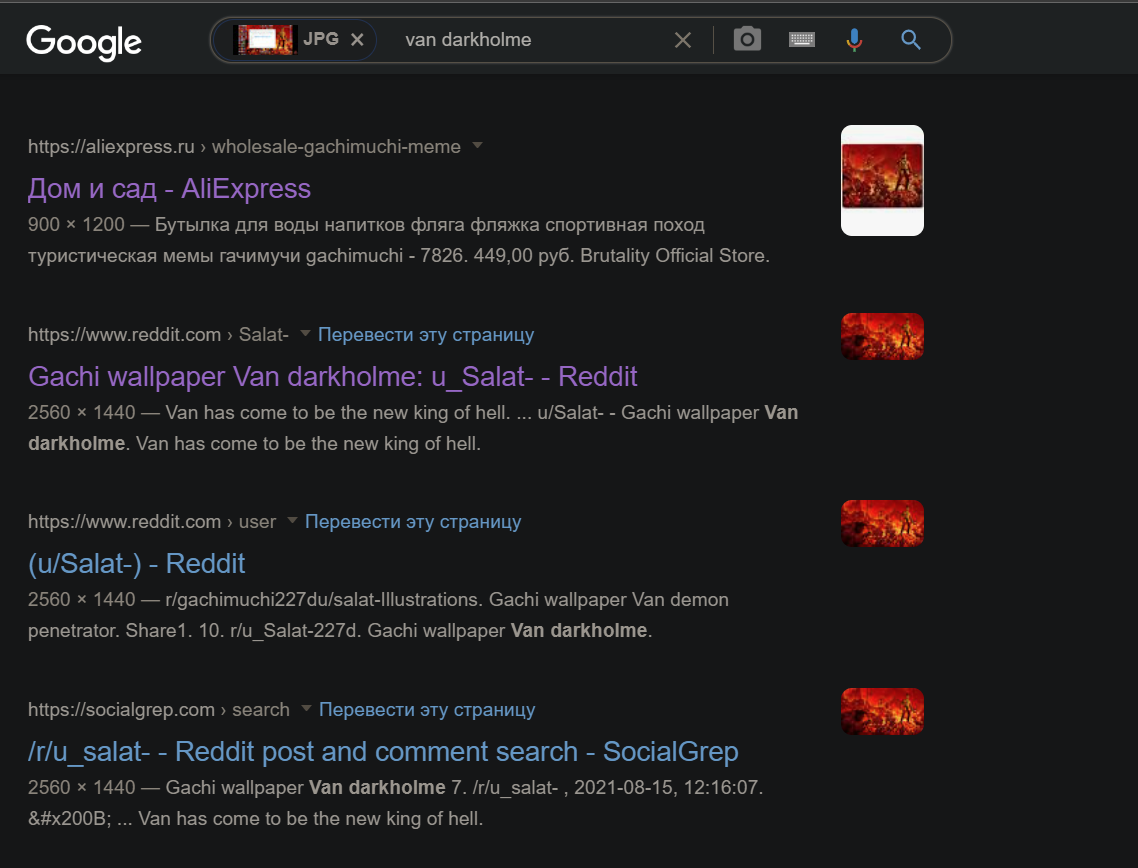
Task: Open '(u/Salat-) - Reddit' result link
Action: (x=136, y=564)
